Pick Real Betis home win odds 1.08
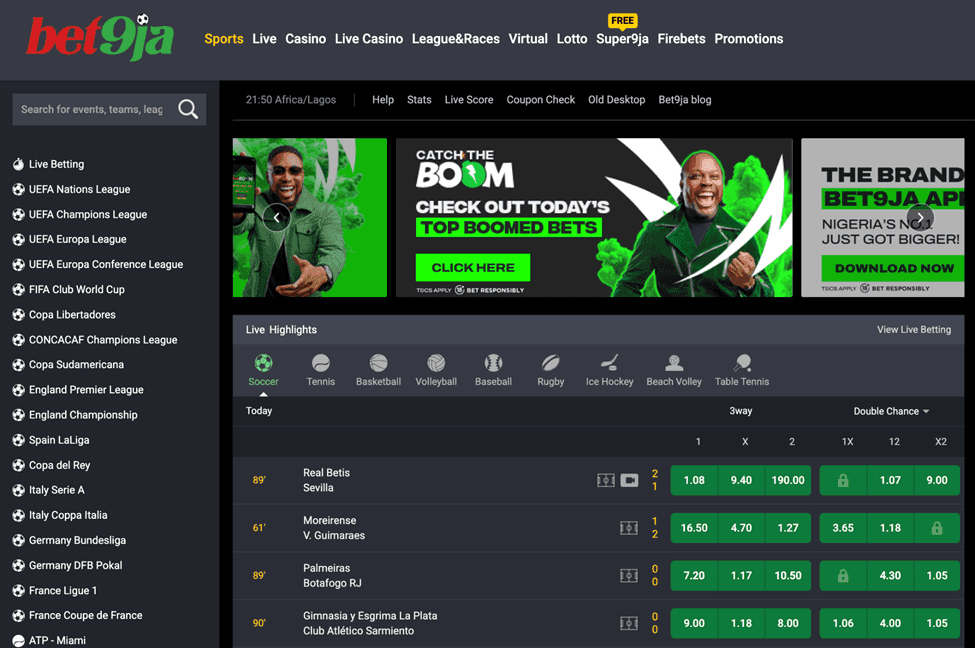 (694, 480)
